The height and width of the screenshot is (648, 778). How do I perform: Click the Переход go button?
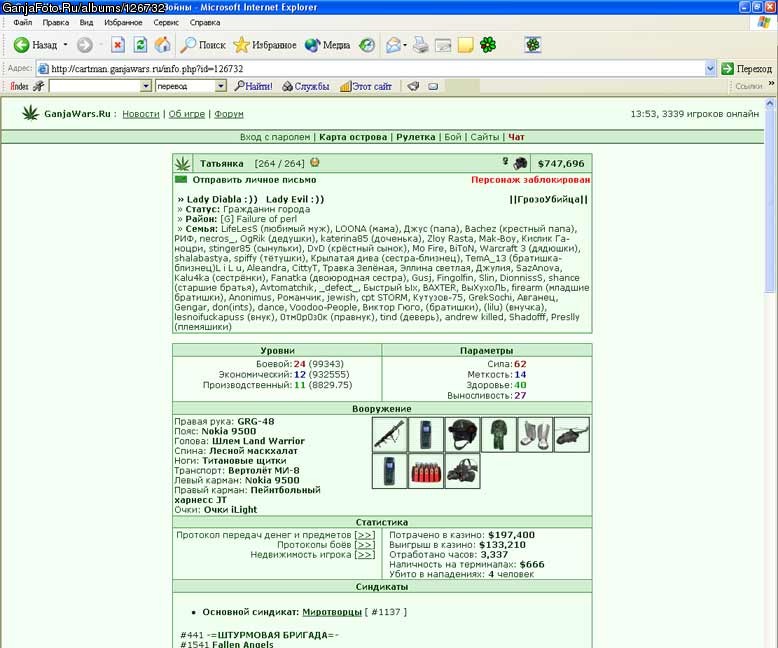tap(747, 69)
